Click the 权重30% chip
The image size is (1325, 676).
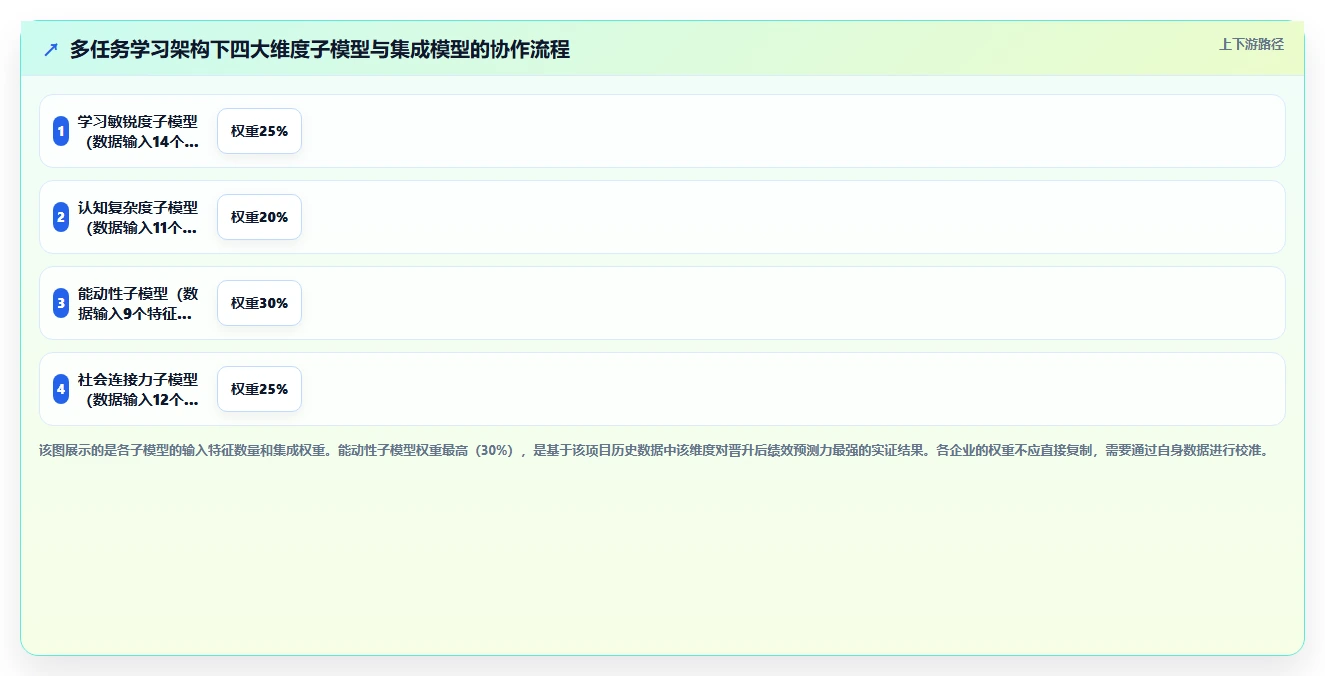(259, 303)
